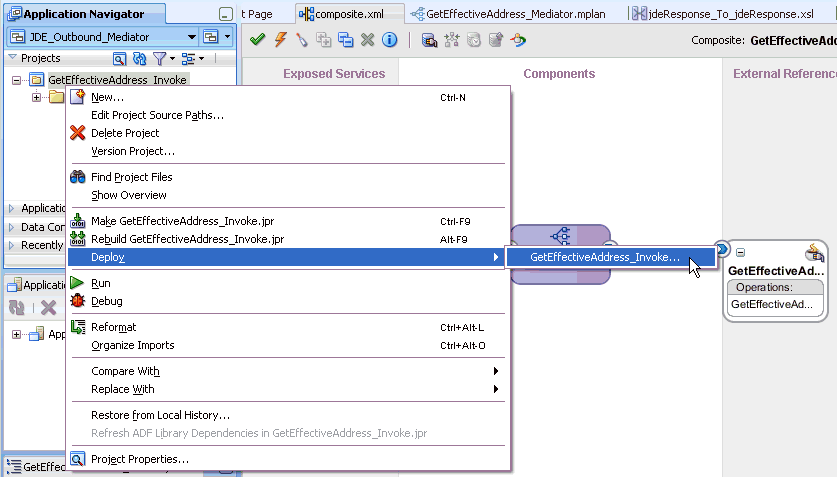
Task: Choose Run from the context menu
Action: tap(100, 283)
